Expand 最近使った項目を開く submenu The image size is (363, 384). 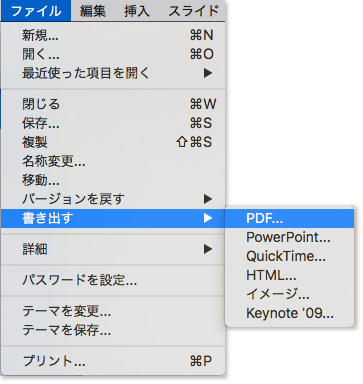pos(113,73)
